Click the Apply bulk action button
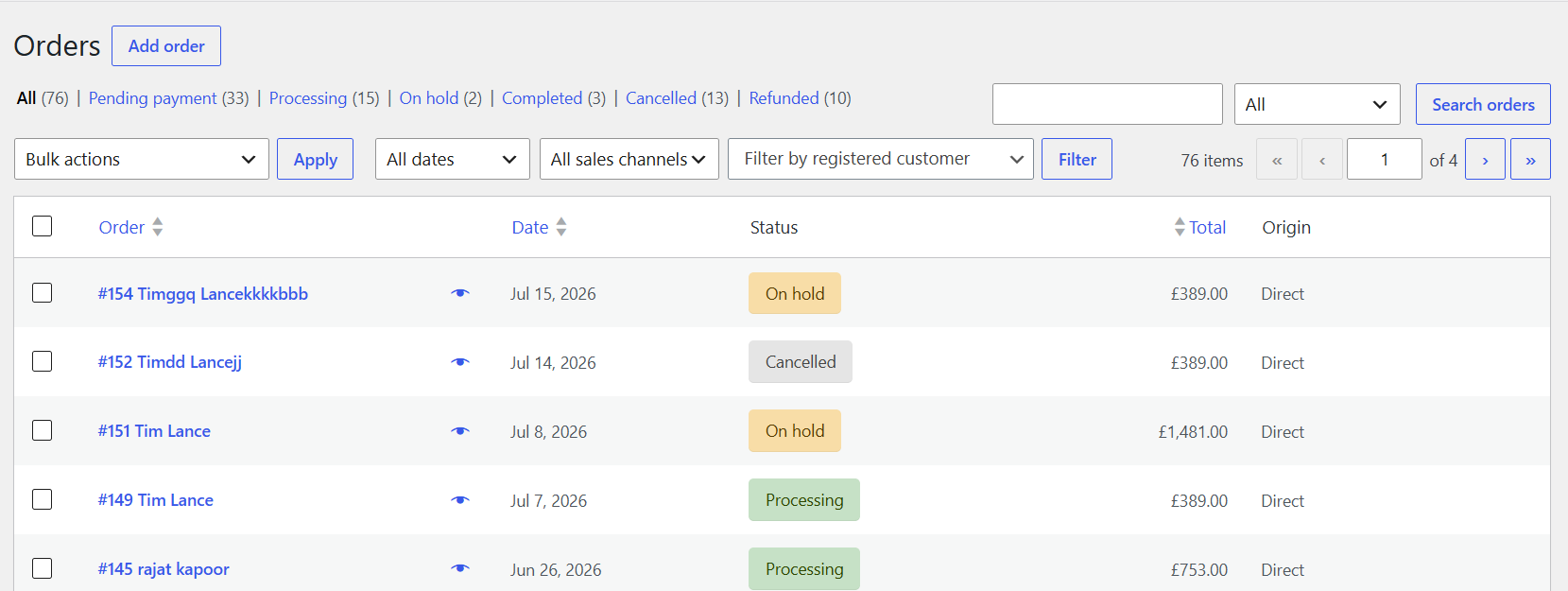The height and width of the screenshot is (591, 1568). (315, 159)
